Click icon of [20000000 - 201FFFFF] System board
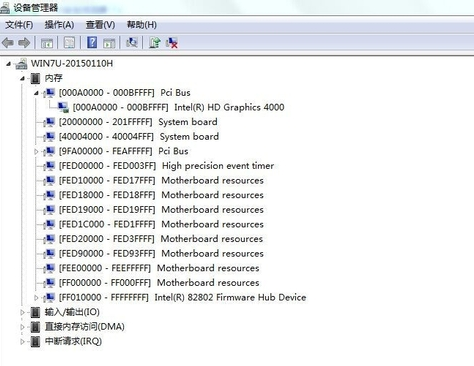The height and width of the screenshot is (366, 474). [49, 122]
